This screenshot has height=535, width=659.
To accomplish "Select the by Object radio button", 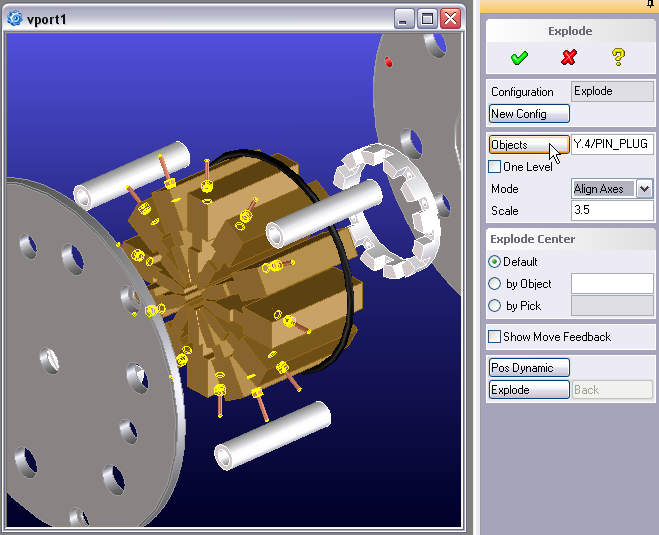I will [495, 284].
